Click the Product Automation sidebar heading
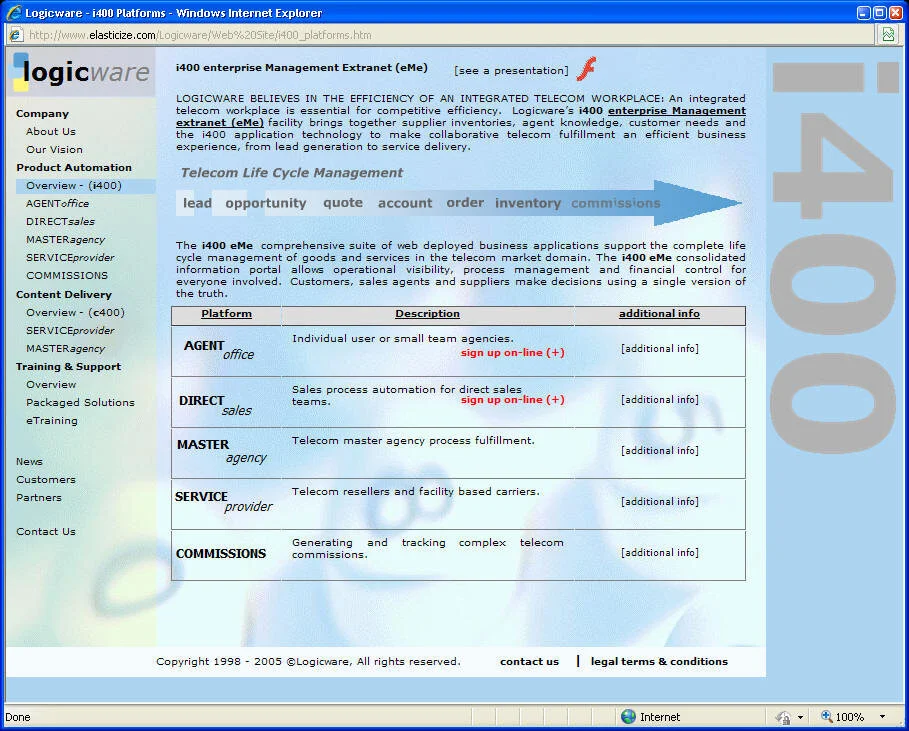 tap(74, 168)
